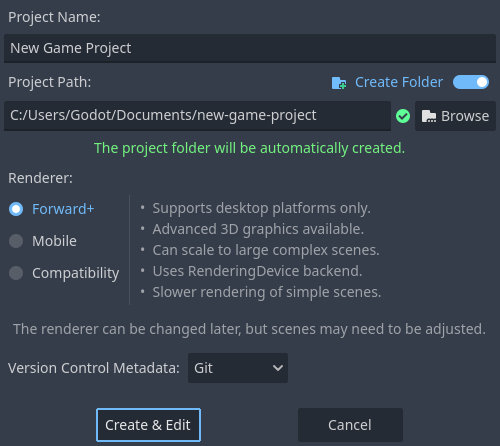Browse for a project folder location
Screen dimensions: 500x446
click(455, 116)
